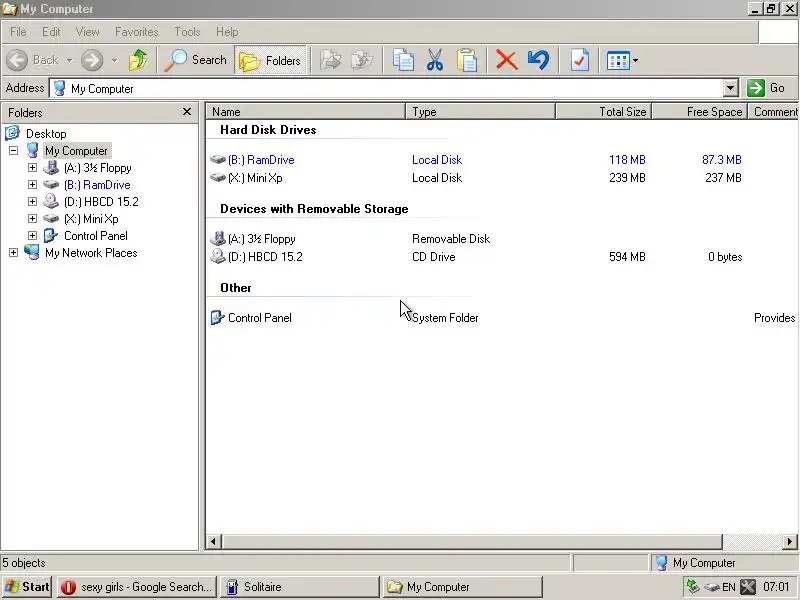This screenshot has width=800, height=600.
Task: Click the Copy To toolbar icon
Action: coord(362,60)
